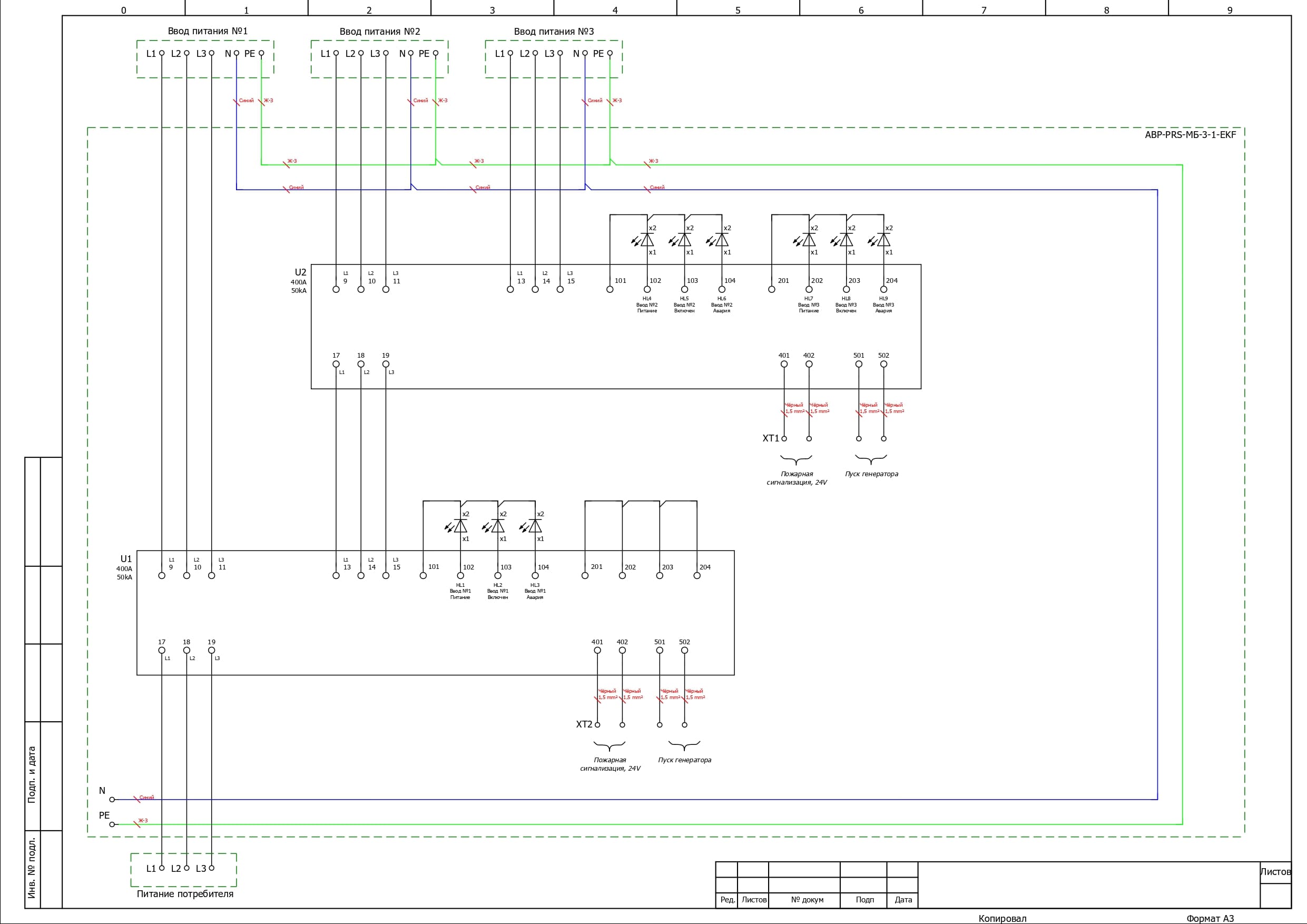Click the PE output terminal at bottom left
The height and width of the screenshot is (924, 1307).
(112, 824)
